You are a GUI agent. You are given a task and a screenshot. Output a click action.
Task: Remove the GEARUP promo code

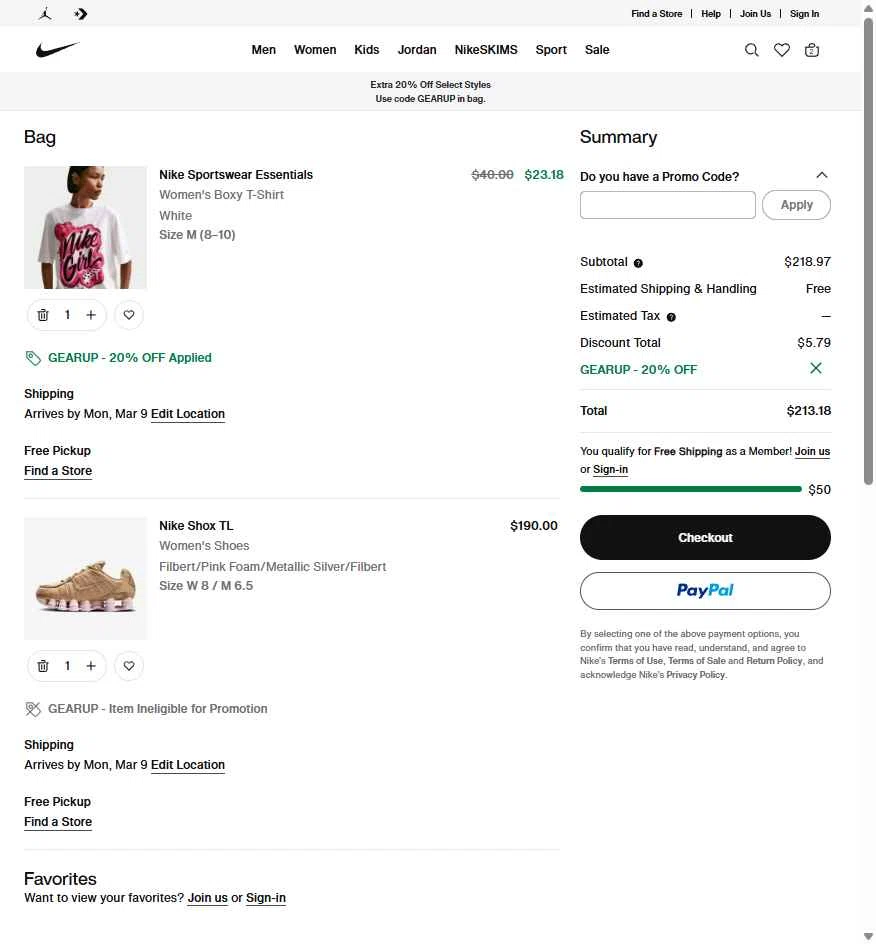pos(816,369)
